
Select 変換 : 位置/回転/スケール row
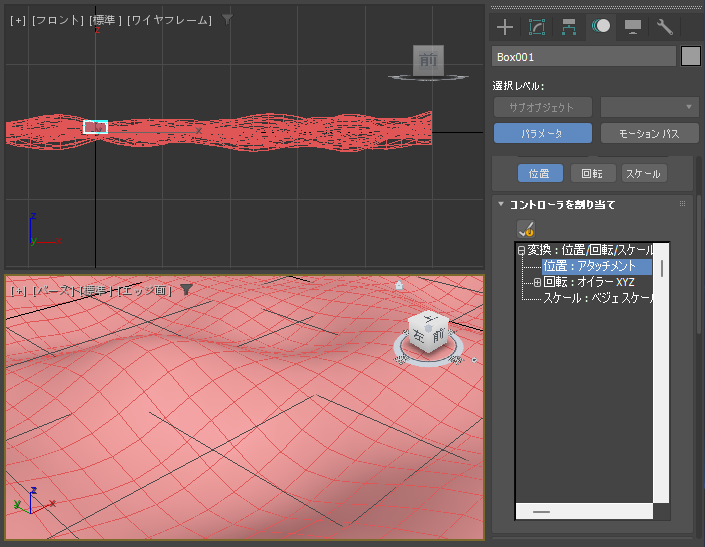590,250
